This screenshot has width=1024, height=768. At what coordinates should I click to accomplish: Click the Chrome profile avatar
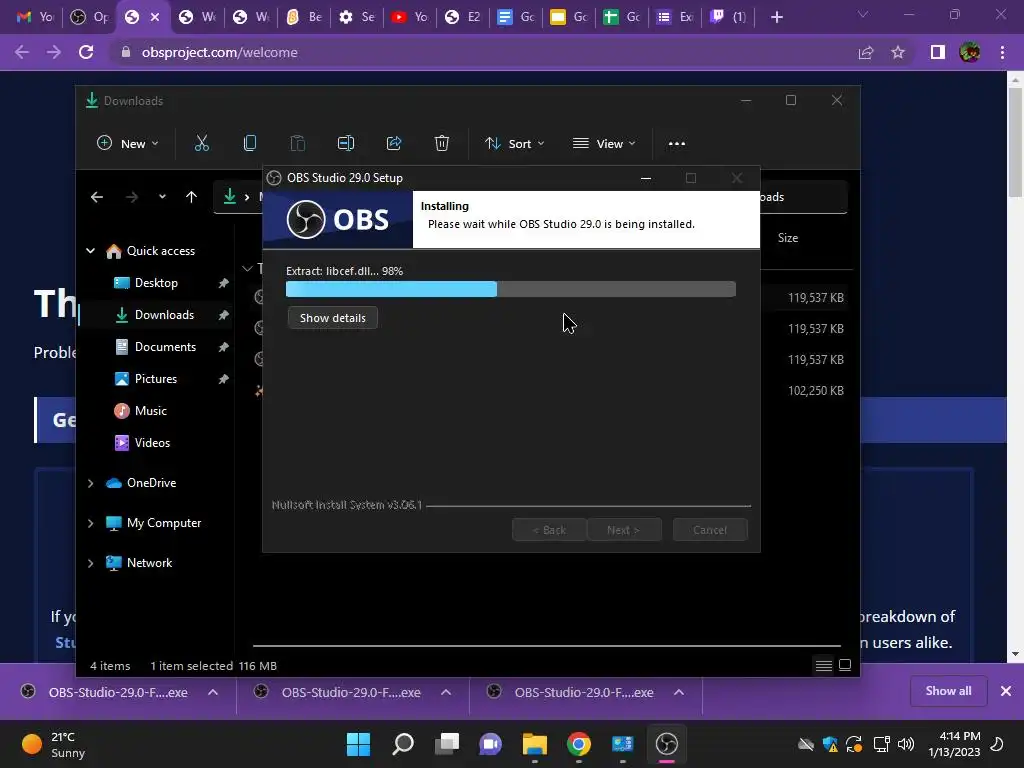[x=970, y=52]
